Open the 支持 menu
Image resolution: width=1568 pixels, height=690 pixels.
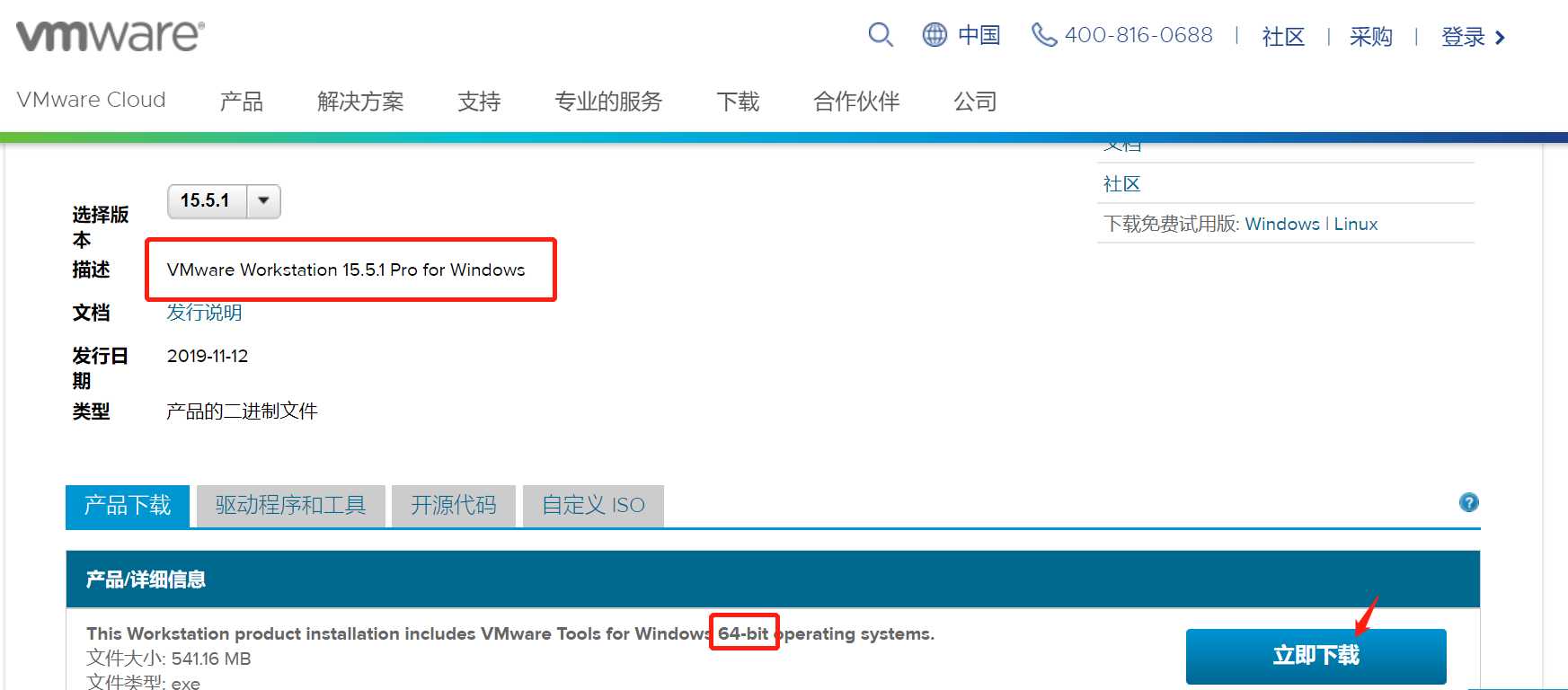click(x=479, y=102)
